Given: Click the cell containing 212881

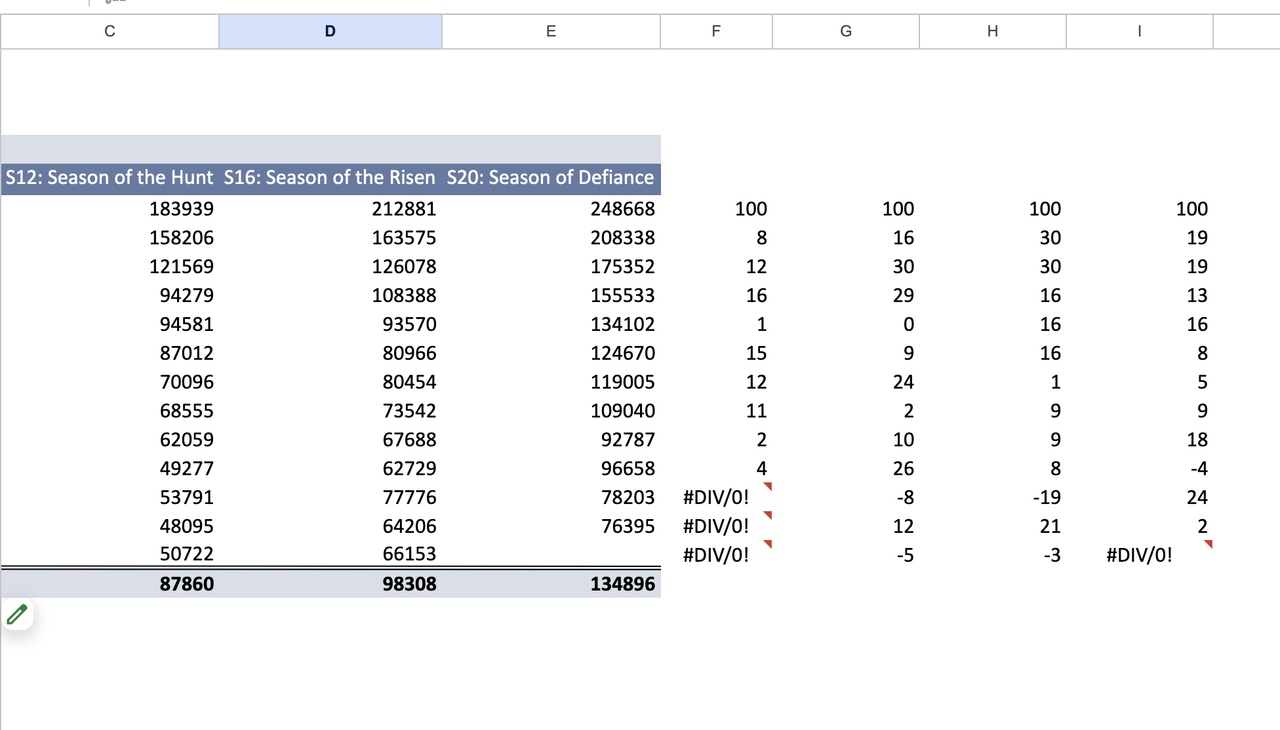Looking at the screenshot, I should pos(330,208).
